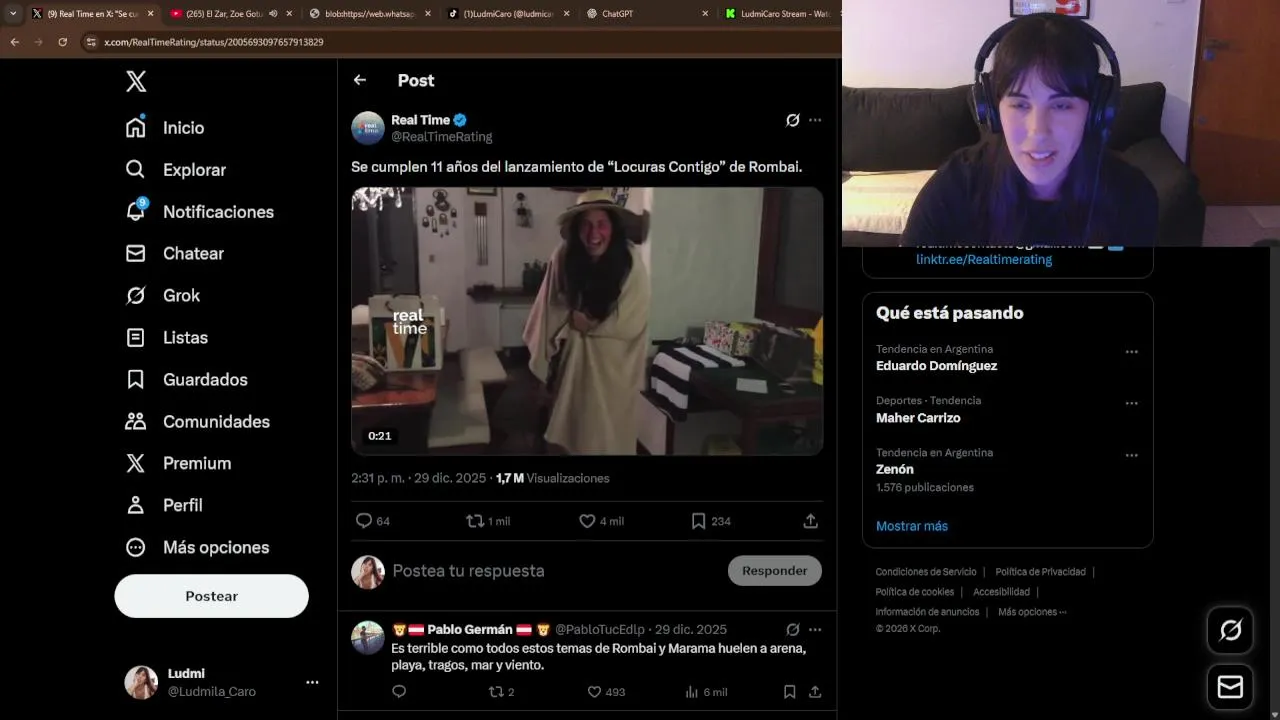Open three-dot menu on Real Time post

pos(815,120)
